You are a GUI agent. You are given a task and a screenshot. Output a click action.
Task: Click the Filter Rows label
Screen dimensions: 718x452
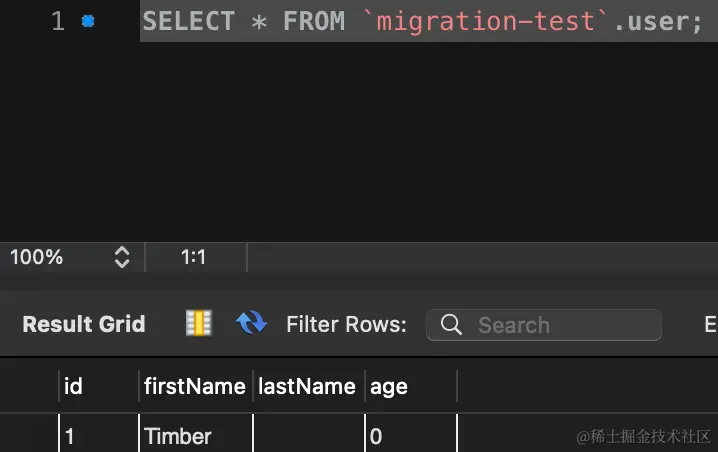pyautogui.click(x=346, y=324)
